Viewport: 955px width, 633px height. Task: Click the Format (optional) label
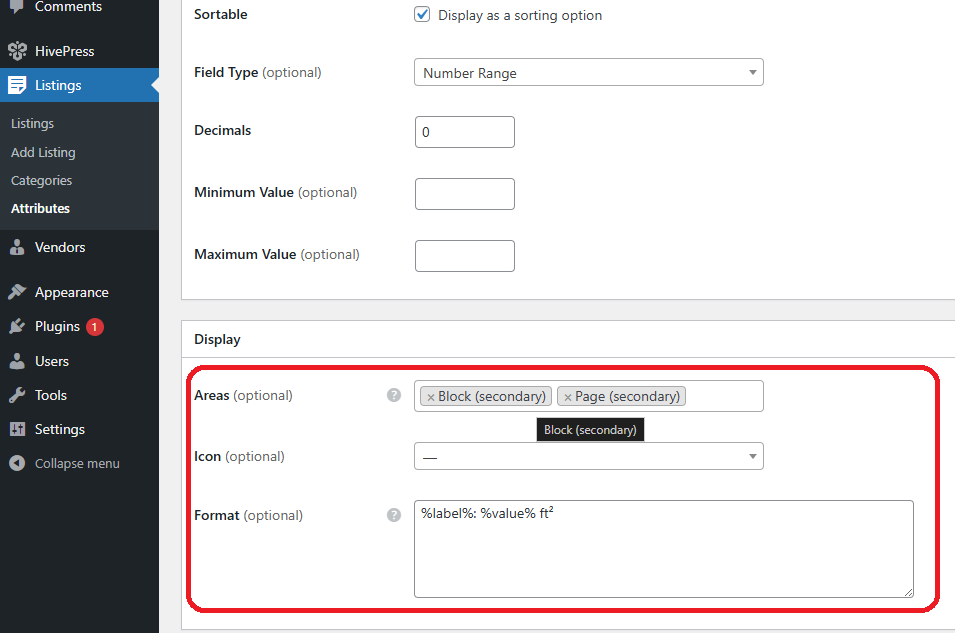tap(248, 515)
